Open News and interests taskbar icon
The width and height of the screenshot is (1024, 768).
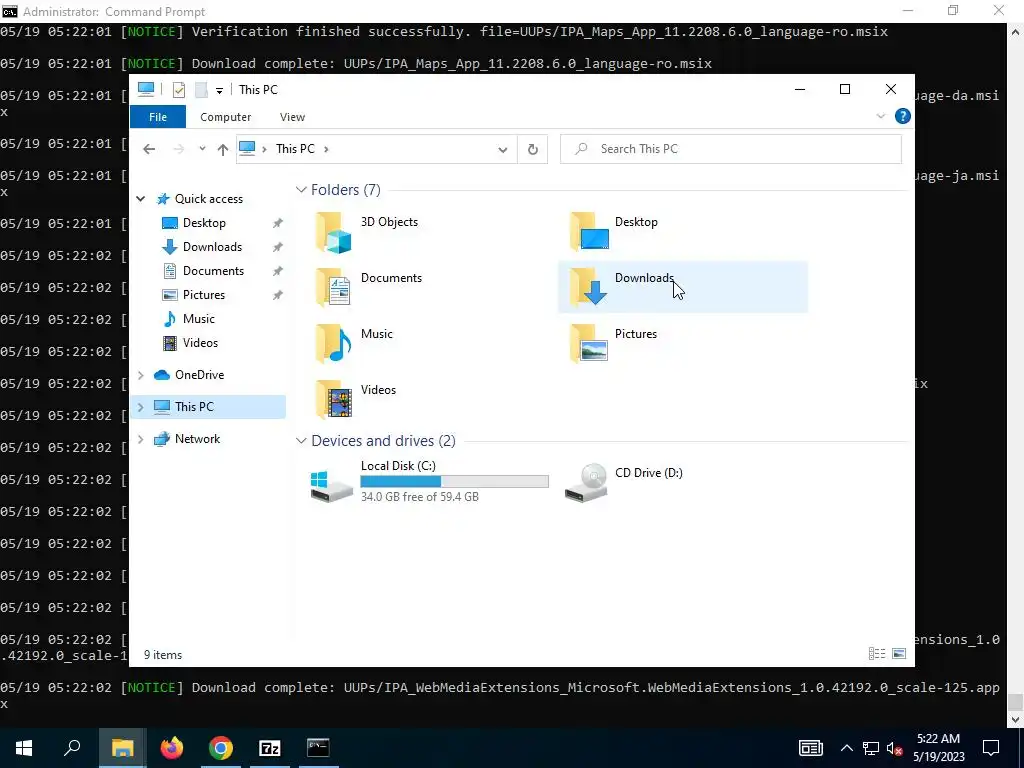pos(810,748)
